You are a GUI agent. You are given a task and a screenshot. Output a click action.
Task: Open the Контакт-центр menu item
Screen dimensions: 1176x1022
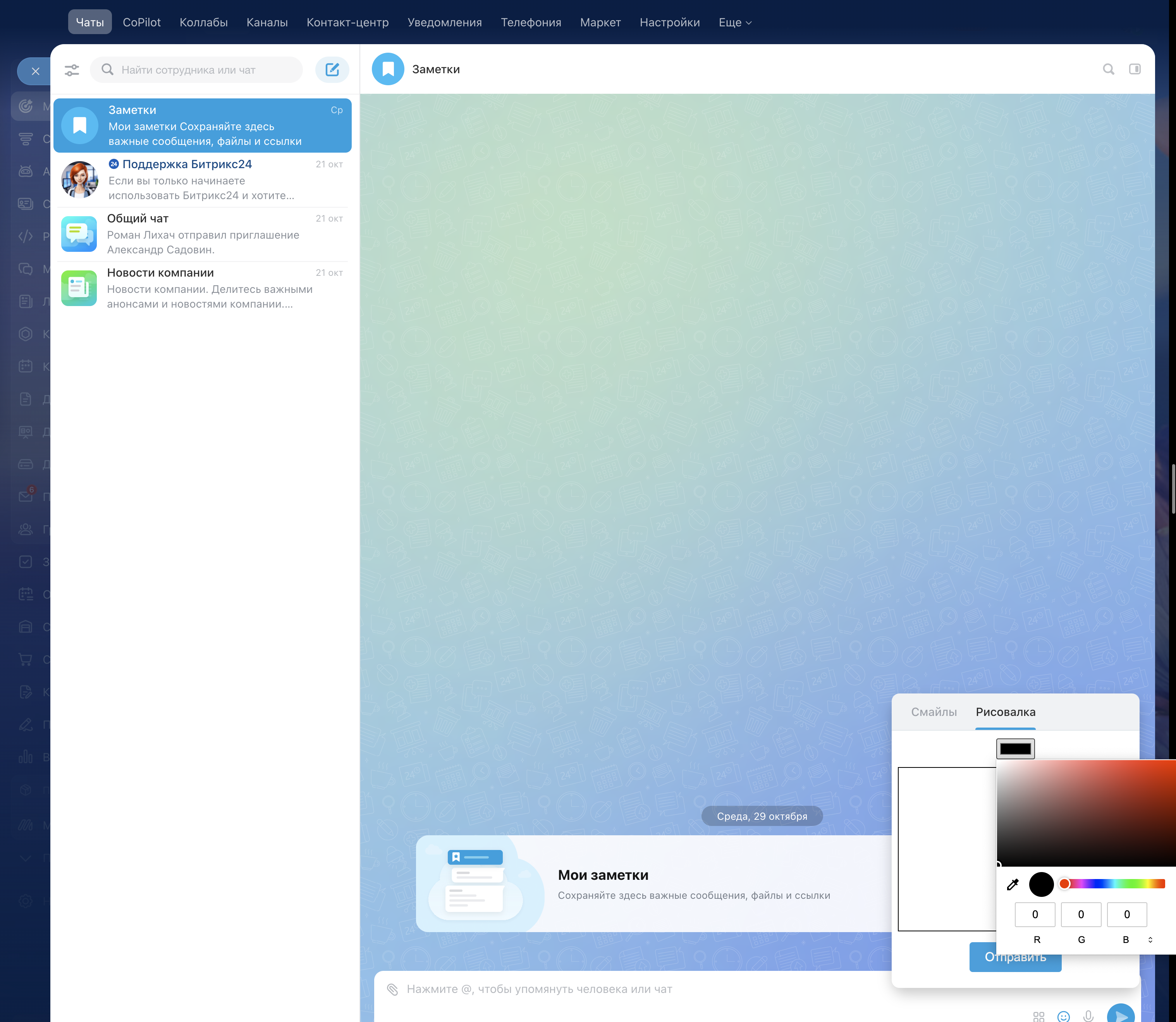[x=347, y=22]
